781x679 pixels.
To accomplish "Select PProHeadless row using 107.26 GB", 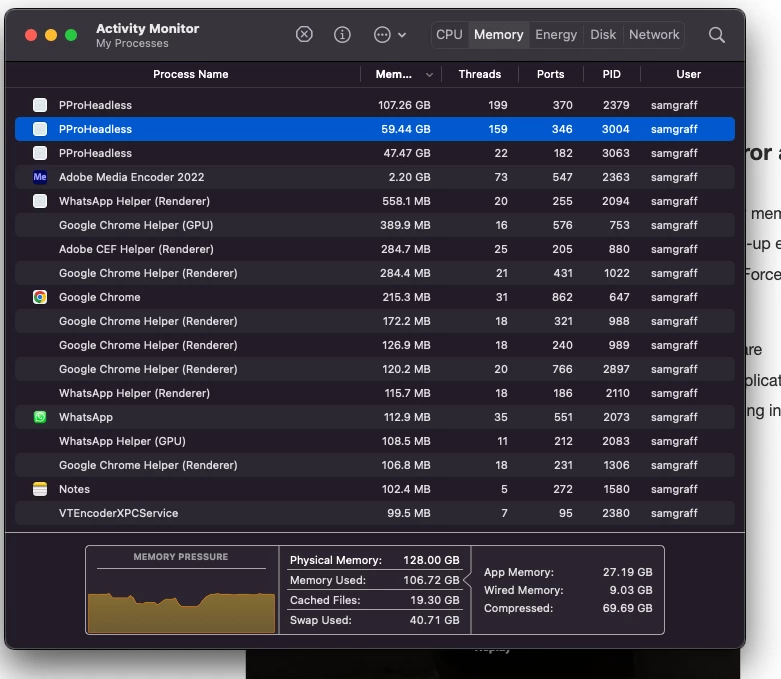I will pos(375,105).
